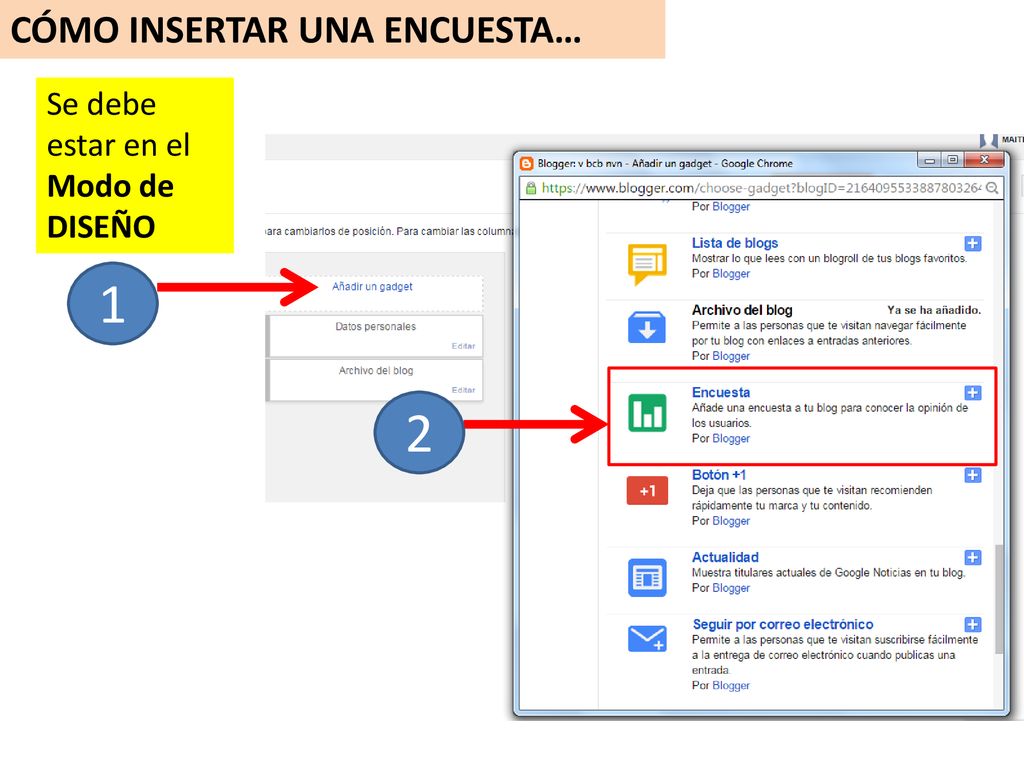This screenshot has height=768, width=1024.
Task: Add the Botón +1 gadget with plus button
Action: pos(972,475)
